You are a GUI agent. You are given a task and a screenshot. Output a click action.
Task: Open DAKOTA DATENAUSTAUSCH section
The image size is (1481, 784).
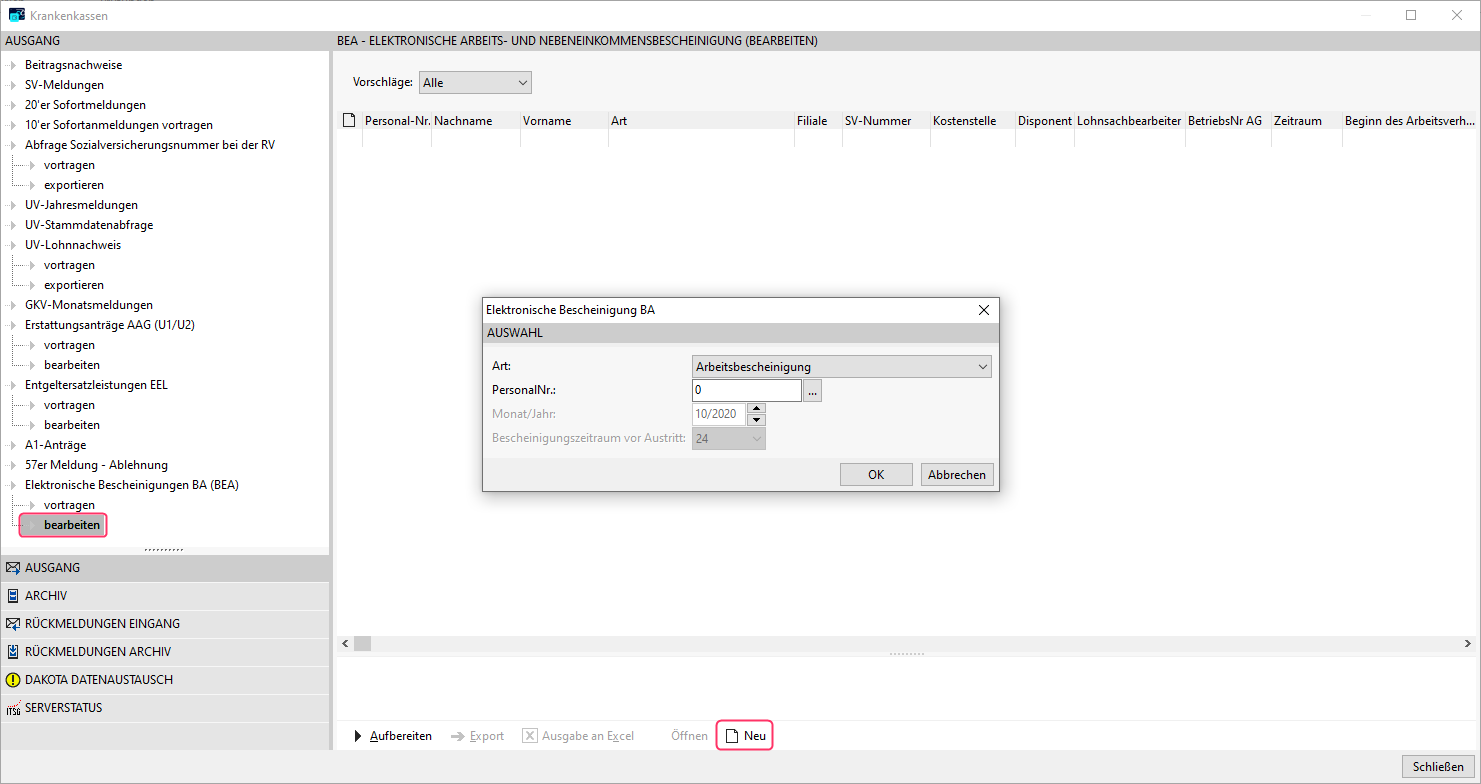pos(165,680)
